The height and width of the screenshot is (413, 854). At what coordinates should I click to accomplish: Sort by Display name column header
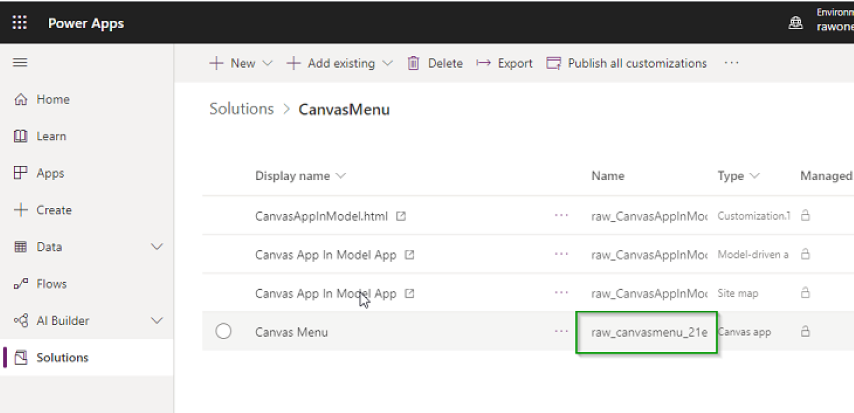point(301,176)
